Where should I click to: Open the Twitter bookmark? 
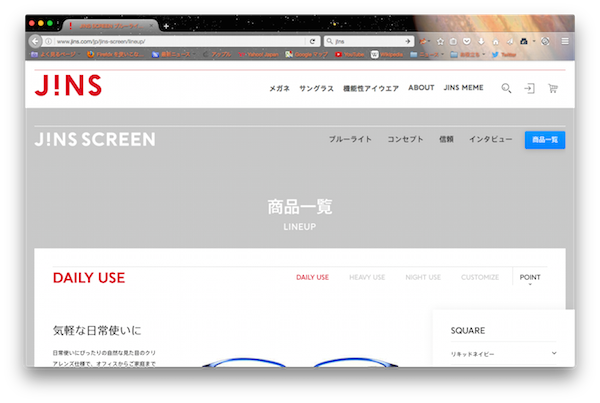pos(504,54)
